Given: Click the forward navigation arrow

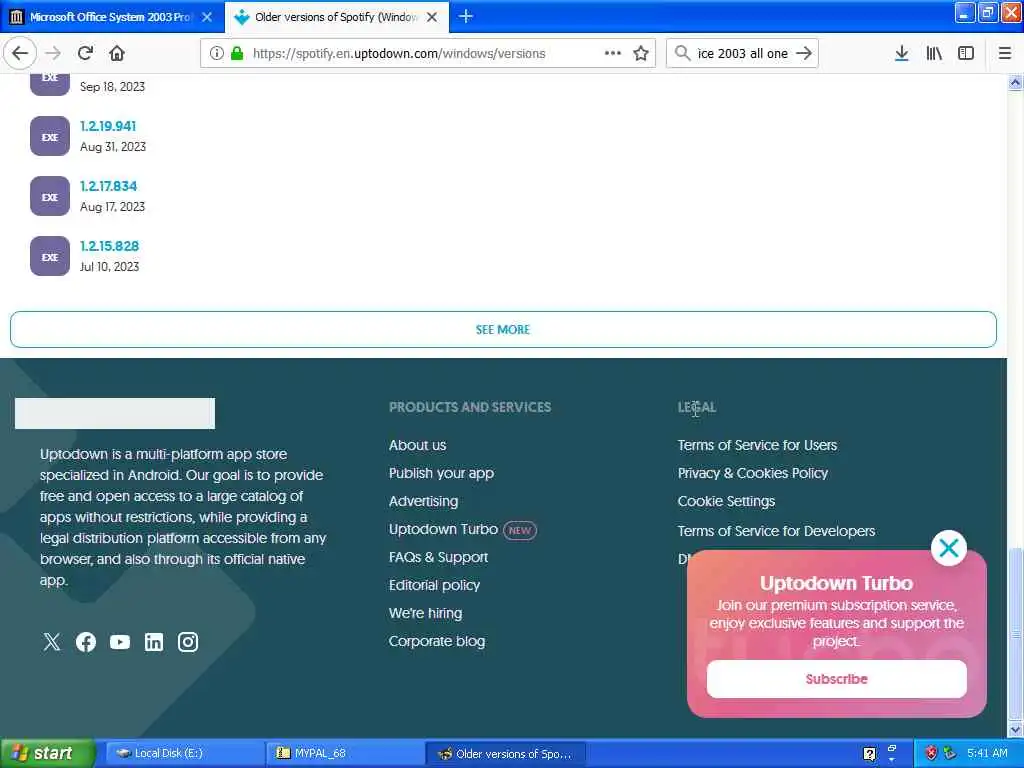Looking at the screenshot, I should 54,53.
